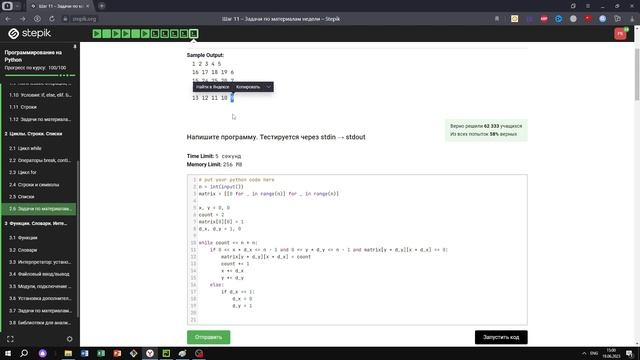Bookmark this page with bookmark icon
Image resolution: width=640 pixels, height=360 pixels.
point(497,19)
